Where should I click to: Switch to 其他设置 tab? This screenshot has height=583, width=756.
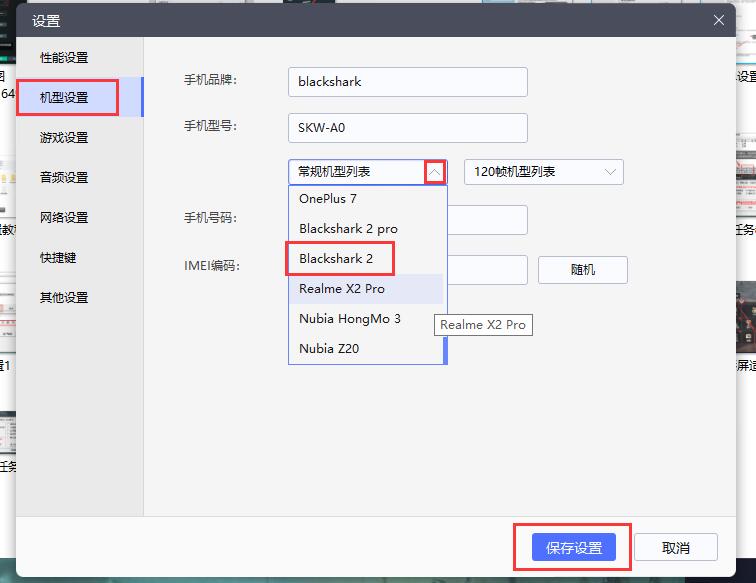pos(80,298)
